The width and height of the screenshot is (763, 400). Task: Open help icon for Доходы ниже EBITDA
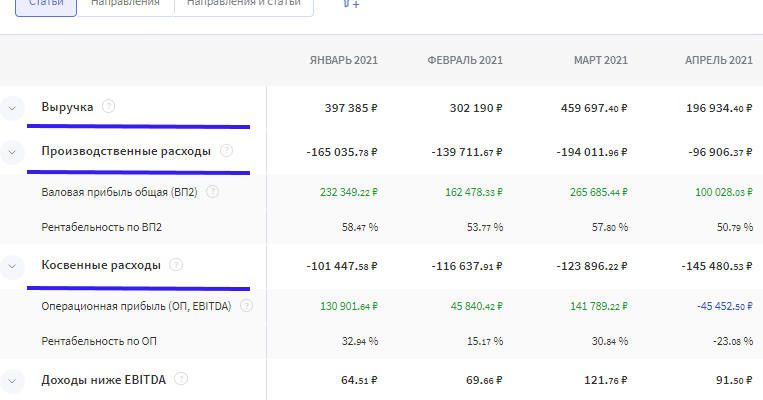(182, 379)
